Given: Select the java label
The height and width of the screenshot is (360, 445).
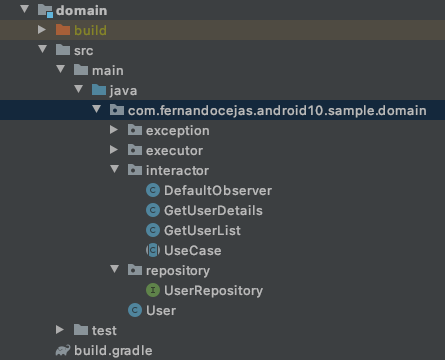Looking at the screenshot, I should (123, 91).
